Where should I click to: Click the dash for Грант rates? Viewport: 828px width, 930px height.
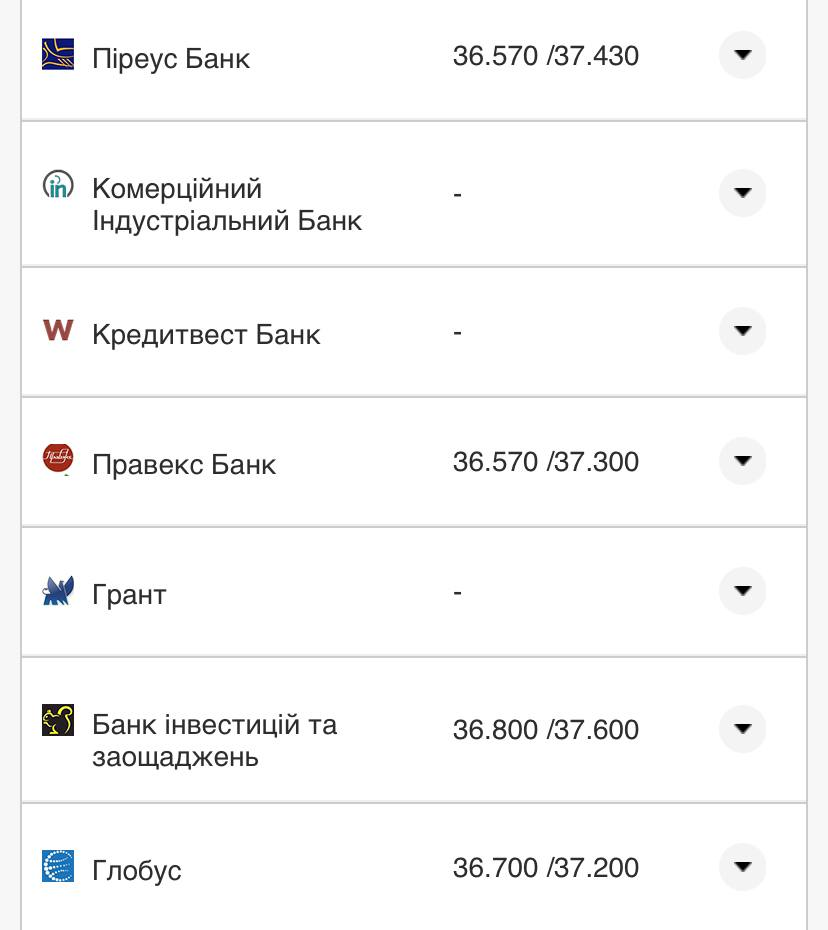click(457, 591)
